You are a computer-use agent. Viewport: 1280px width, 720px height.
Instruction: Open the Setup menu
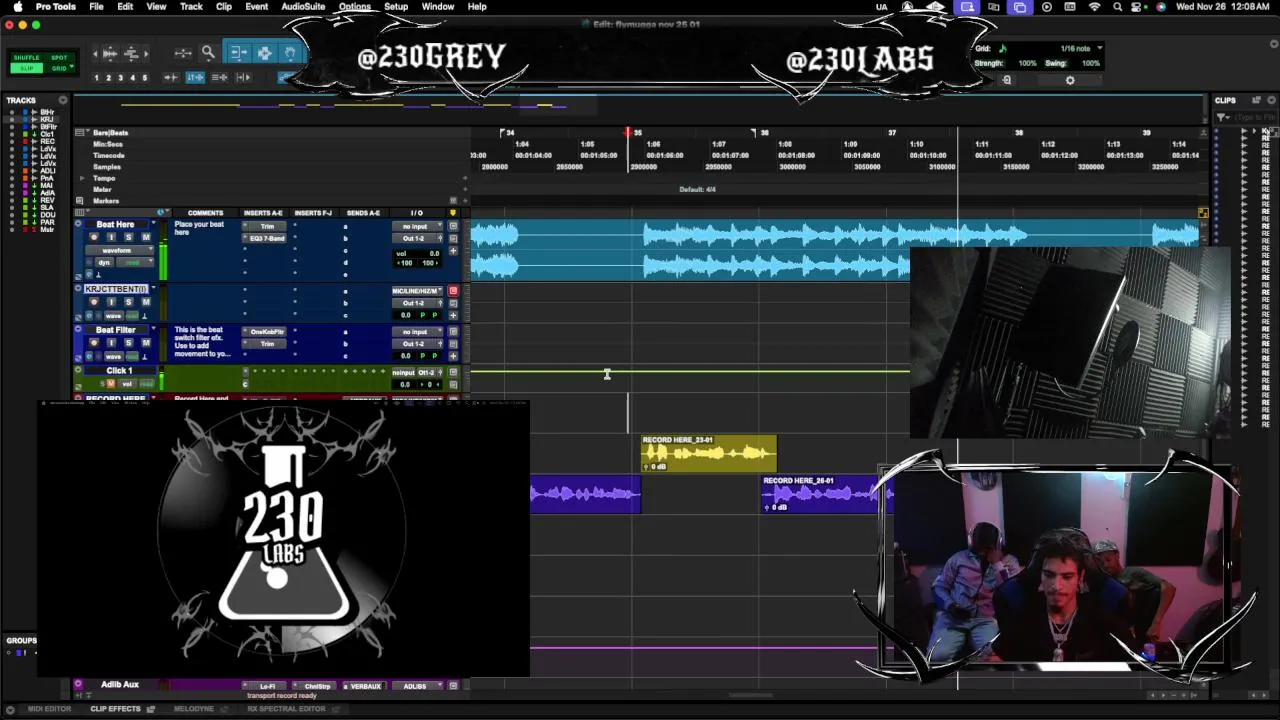pyautogui.click(x=396, y=7)
